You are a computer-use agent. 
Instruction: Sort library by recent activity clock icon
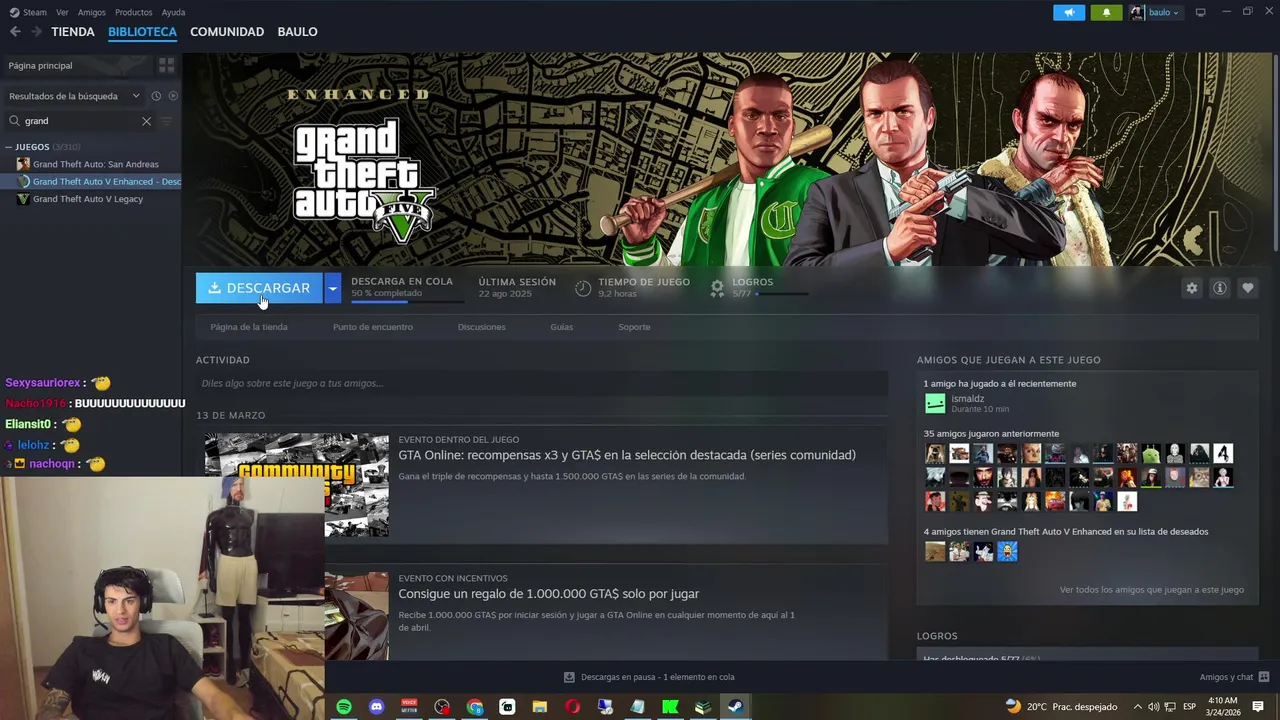(156, 96)
